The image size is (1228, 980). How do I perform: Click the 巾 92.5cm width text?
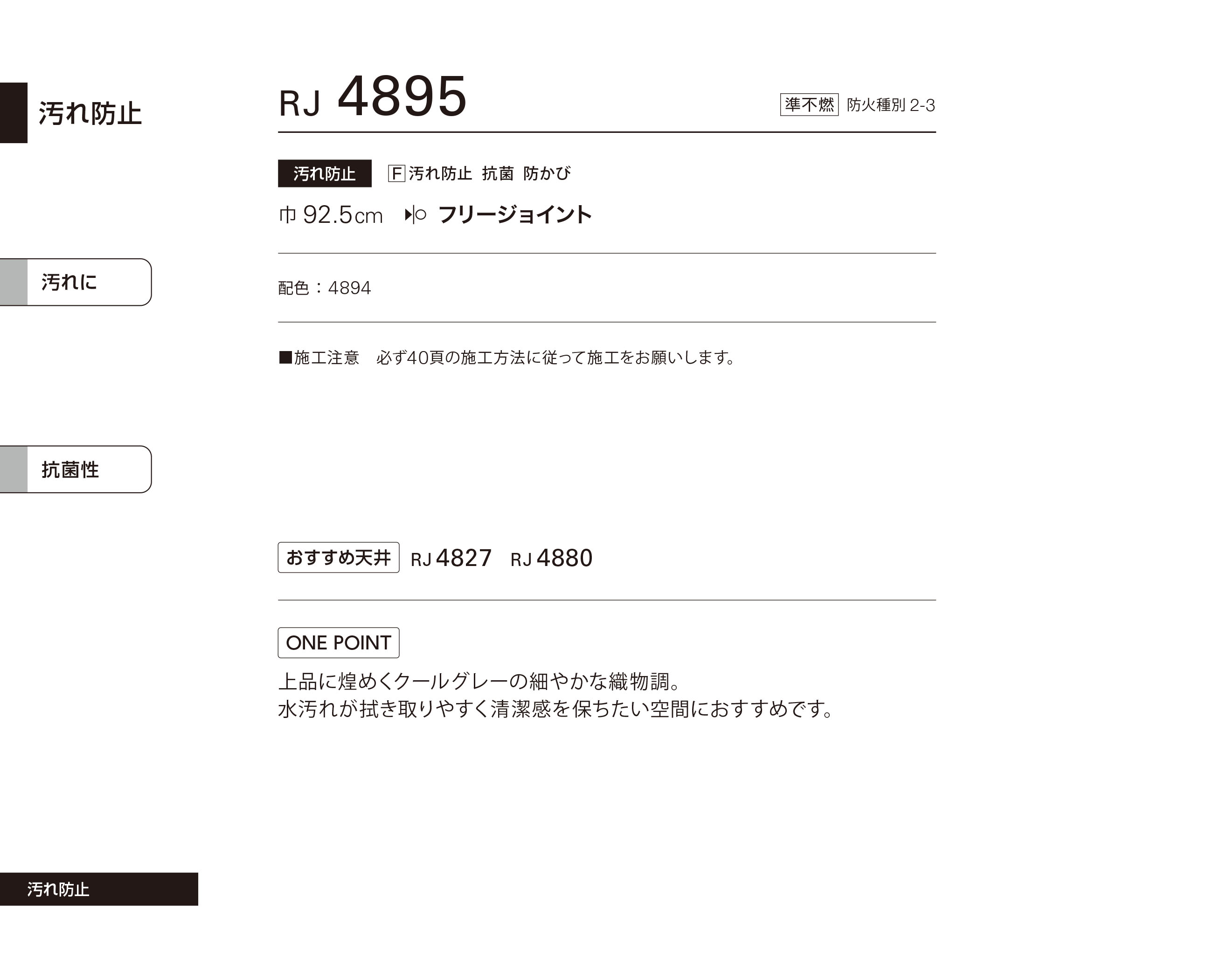pos(330,214)
